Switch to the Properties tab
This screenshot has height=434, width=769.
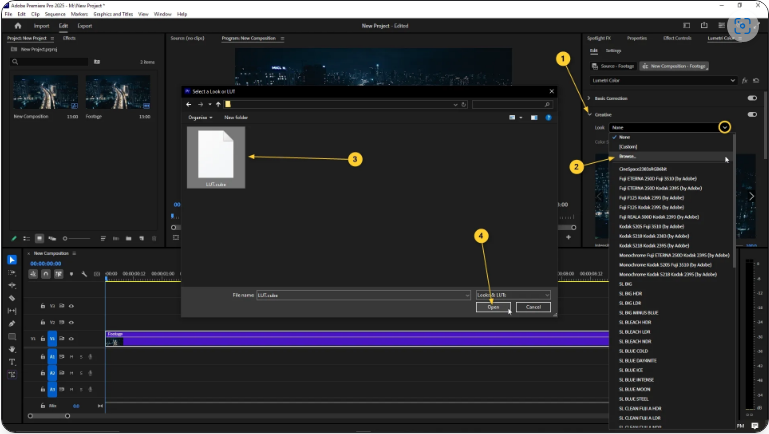pos(637,38)
